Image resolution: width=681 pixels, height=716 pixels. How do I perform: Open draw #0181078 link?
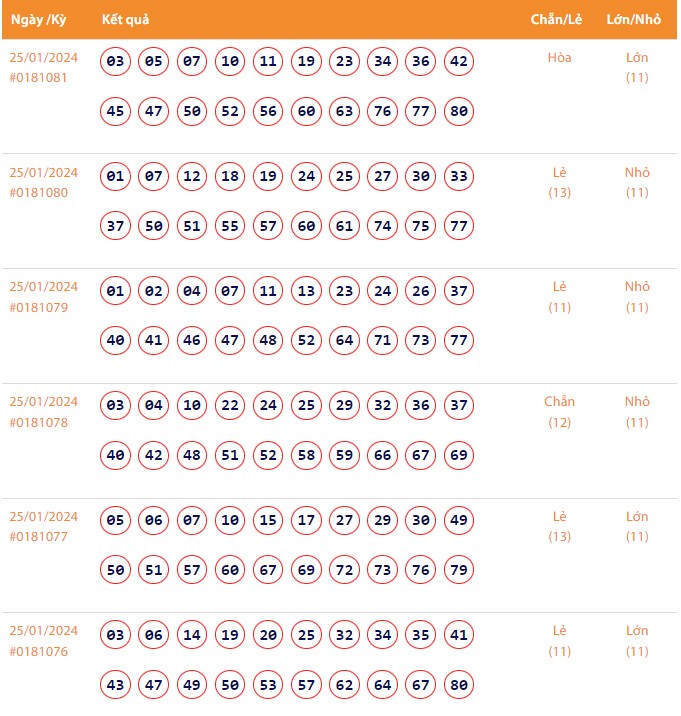[39, 422]
